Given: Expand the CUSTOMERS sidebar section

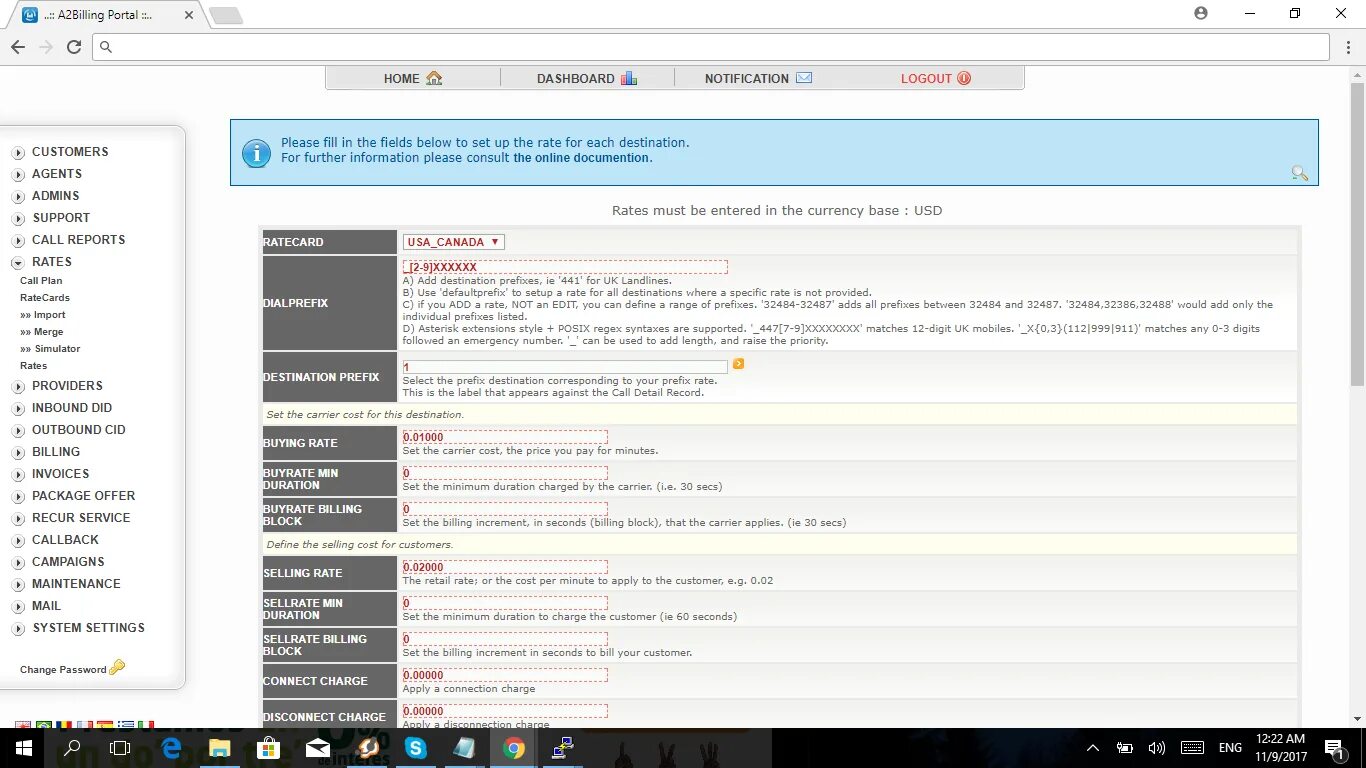Looking at the screenshot, I should point(18,152).
